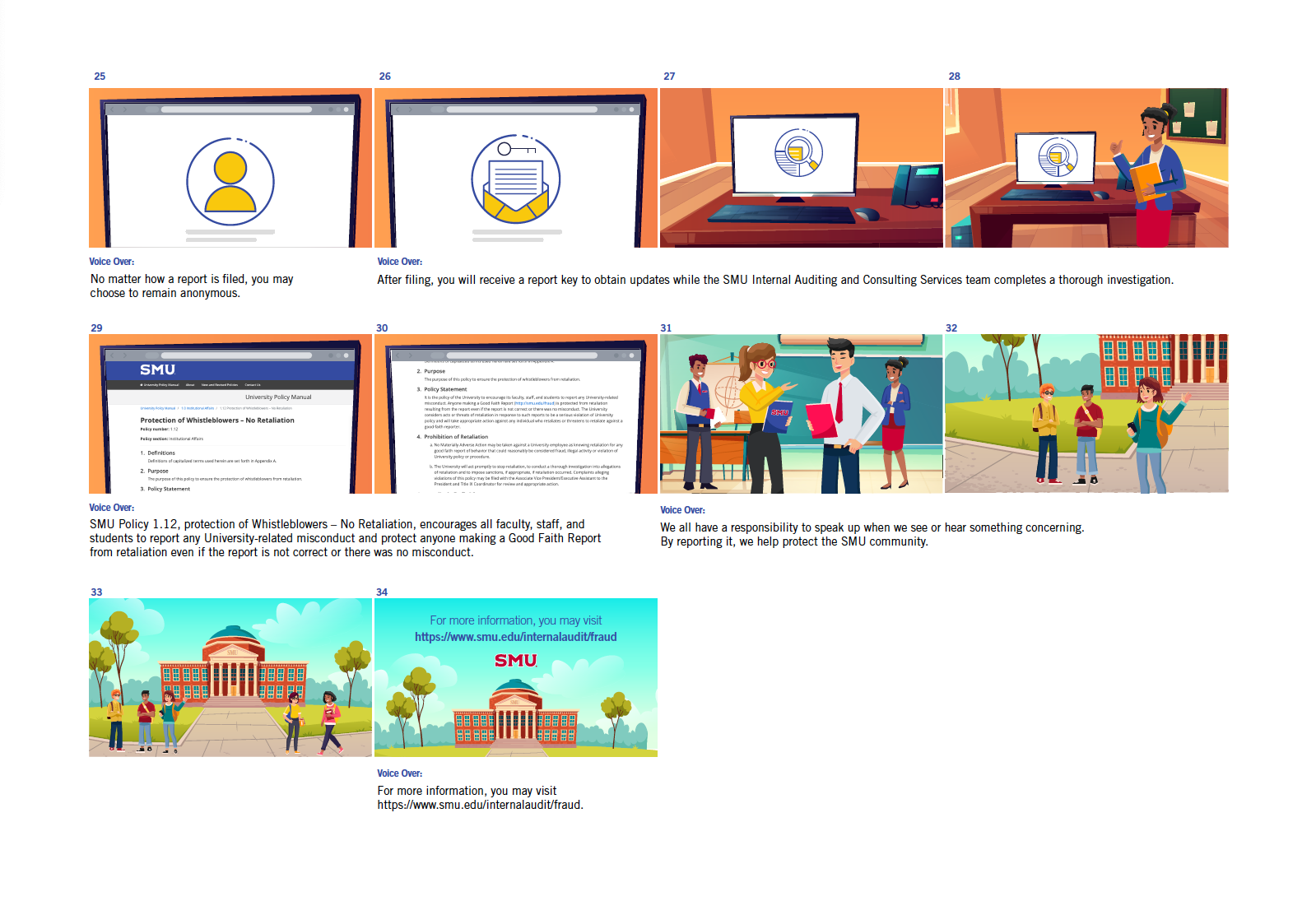Image resolution: width=1316 pixels, height=915 pixels.
Task: Click frame number 25 label
Action: [100, 77]
